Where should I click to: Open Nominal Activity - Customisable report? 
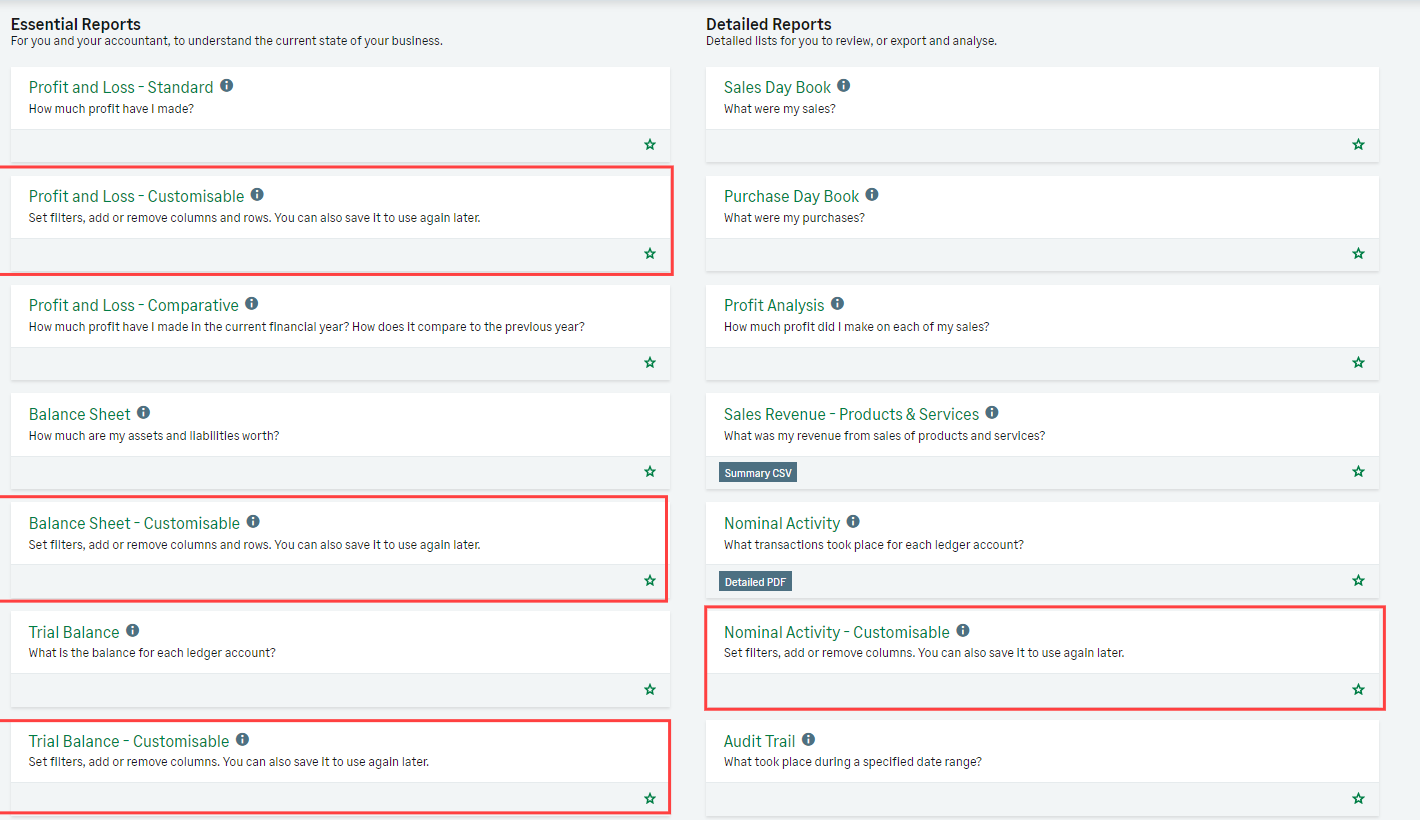[x=837, y=632]
